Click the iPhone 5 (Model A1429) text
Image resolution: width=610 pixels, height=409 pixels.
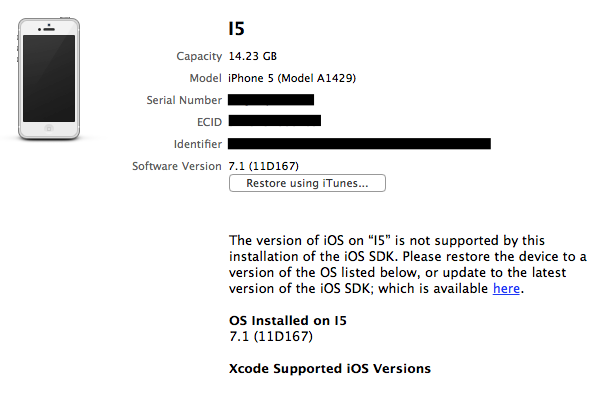pos(292,78)
